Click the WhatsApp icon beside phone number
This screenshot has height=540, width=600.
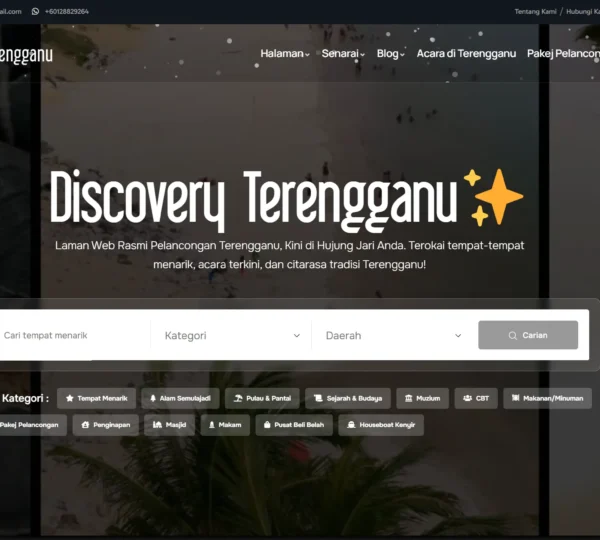click(x=35, y=11)
